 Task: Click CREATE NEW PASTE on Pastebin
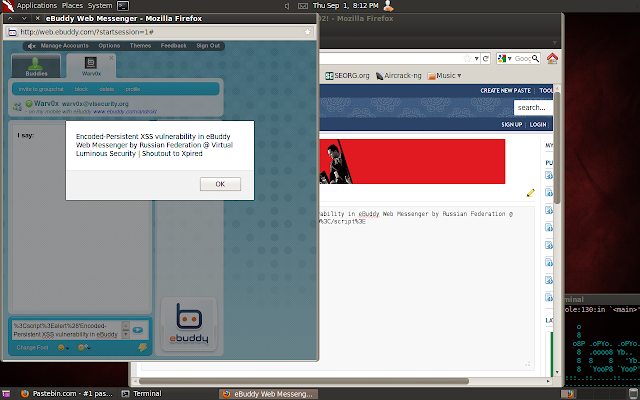click(505, 91)
